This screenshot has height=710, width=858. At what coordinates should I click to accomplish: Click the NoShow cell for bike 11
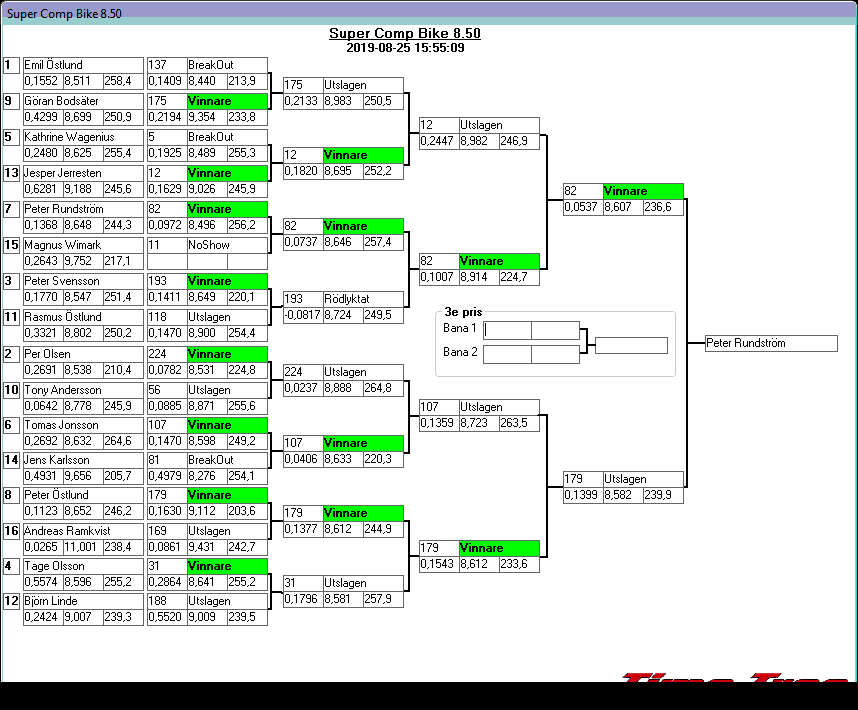click(227, 245)
